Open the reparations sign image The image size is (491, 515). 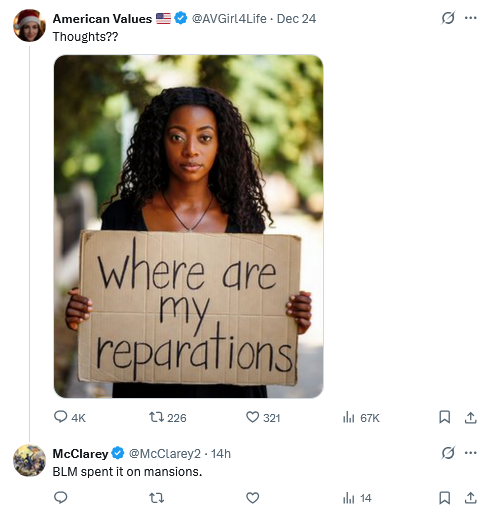[189, 226]
